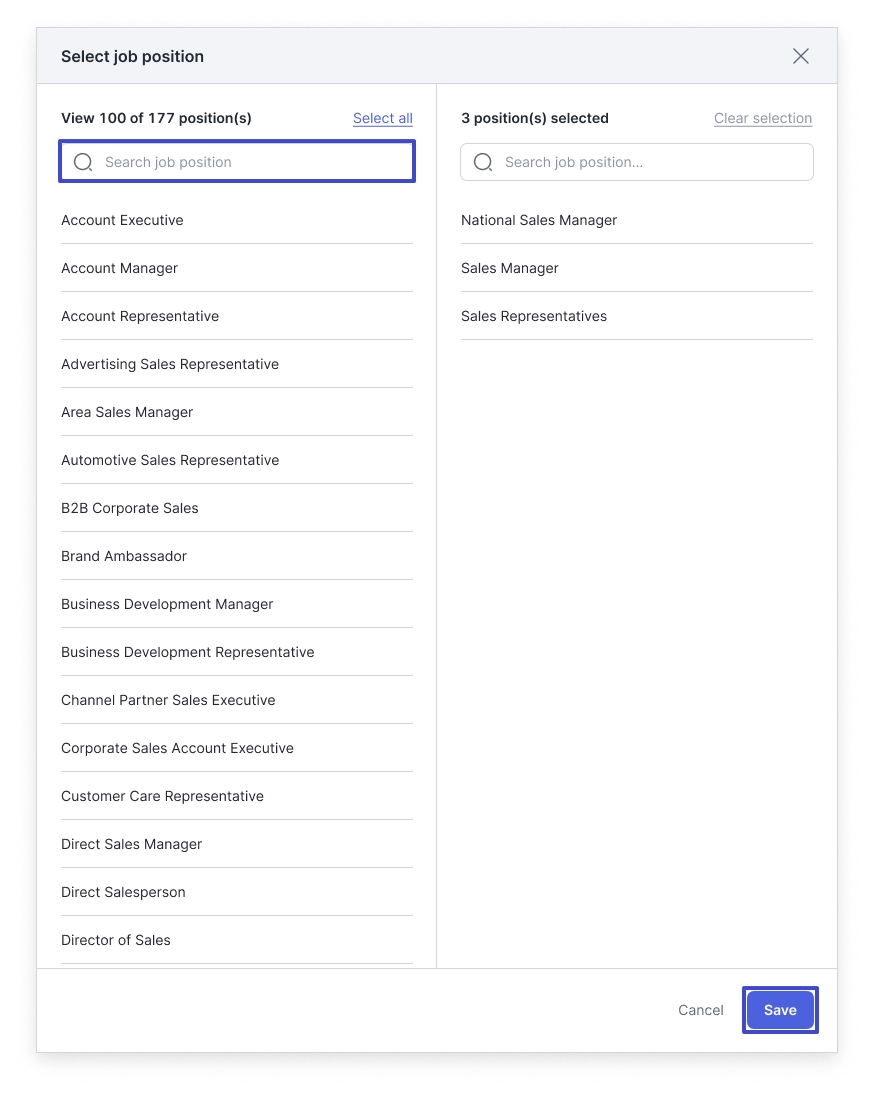Close the Select job position dialog

coord(800,56)
